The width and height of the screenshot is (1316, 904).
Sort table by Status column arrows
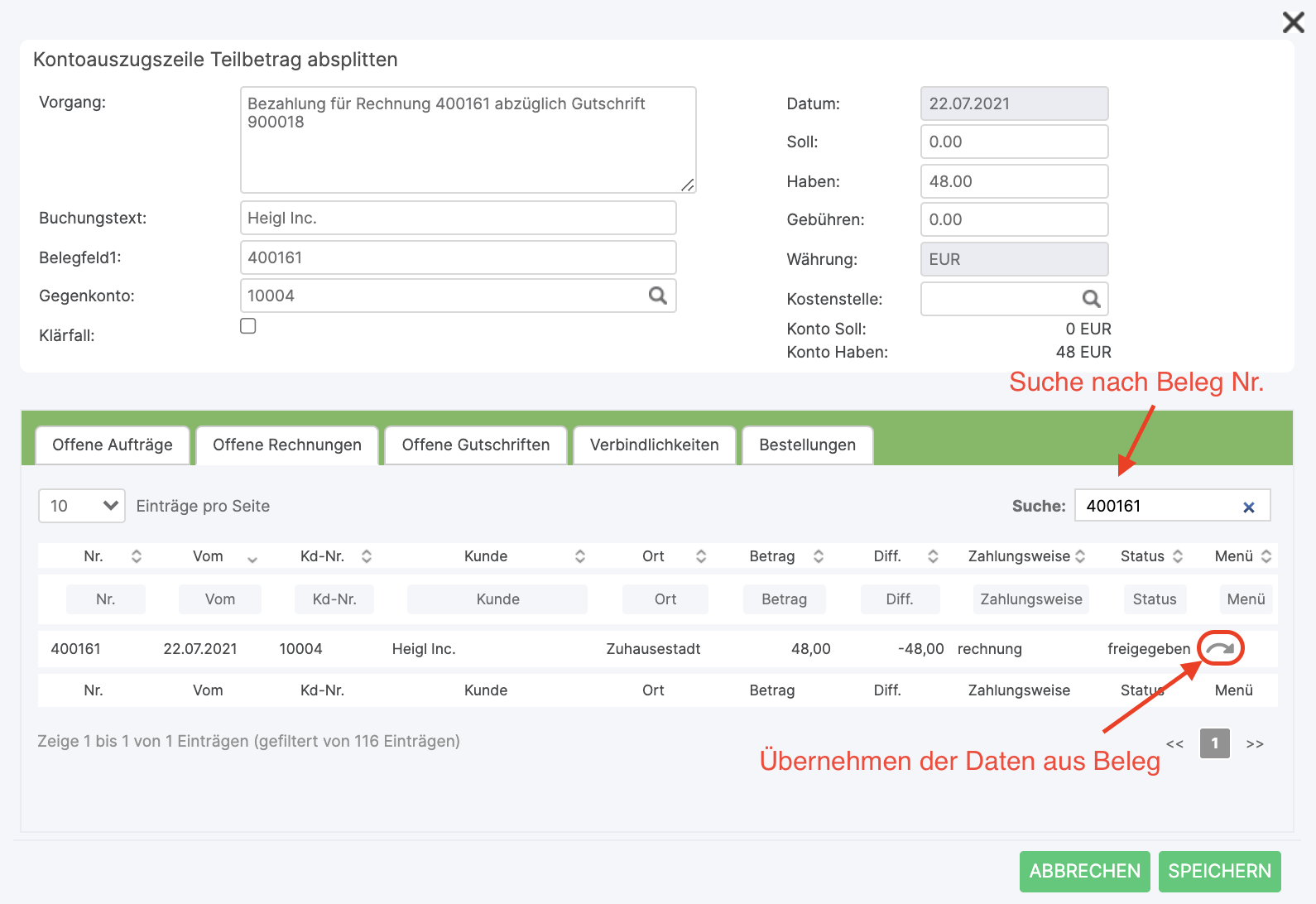click(x=1178, y=556)
